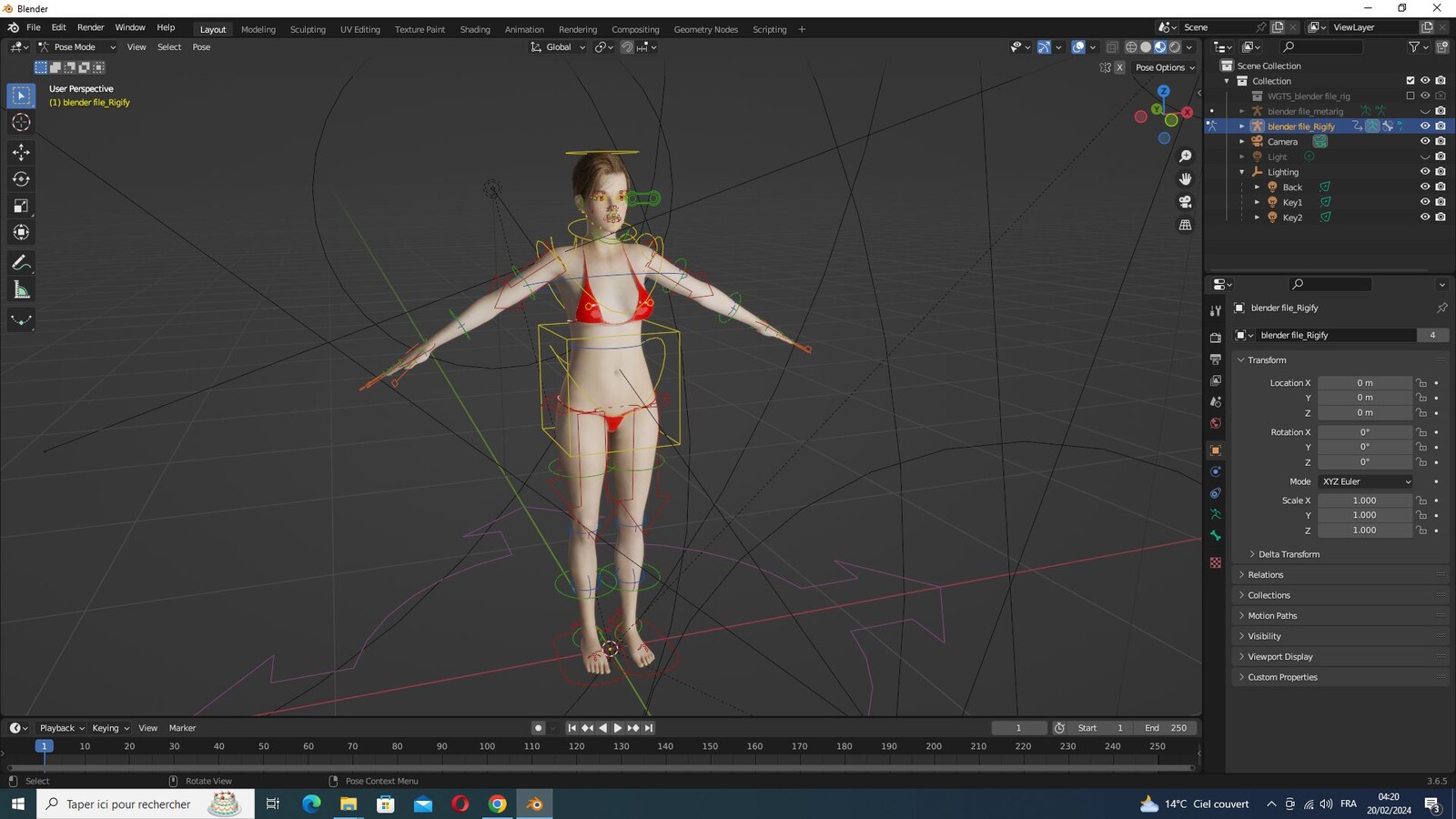
Task: Expand the Delta Transform subpanel
Action: 1289,554
